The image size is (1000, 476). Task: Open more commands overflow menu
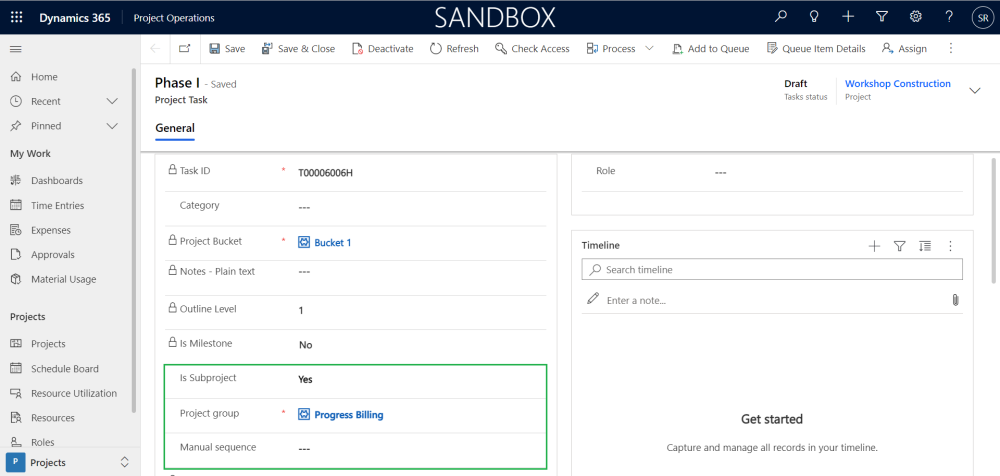point(951,48)
